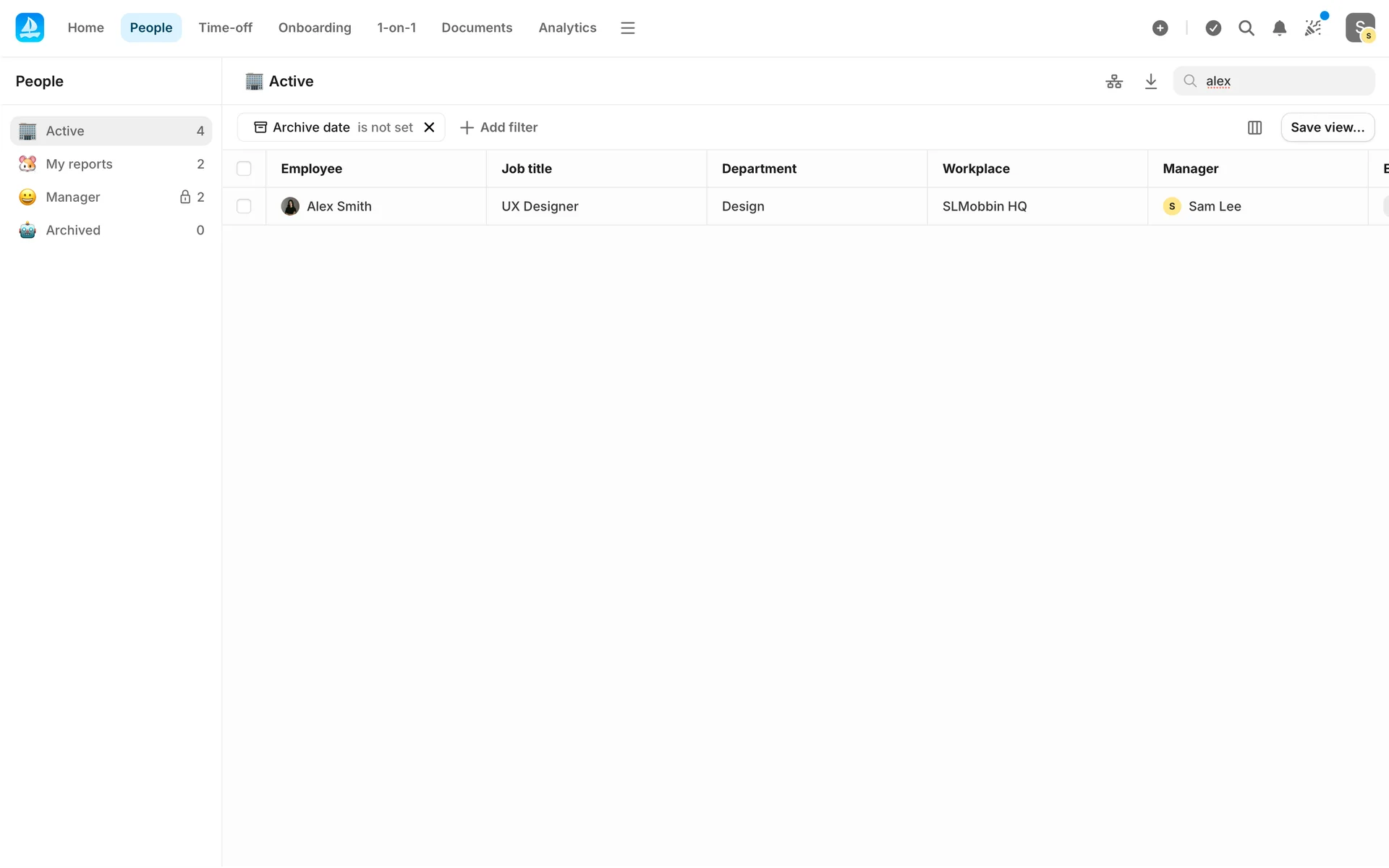Image resolution: width=1389 pixels, height=868 pixels.
Task: Expand the hamburger more menu
Action: (627, 27)
